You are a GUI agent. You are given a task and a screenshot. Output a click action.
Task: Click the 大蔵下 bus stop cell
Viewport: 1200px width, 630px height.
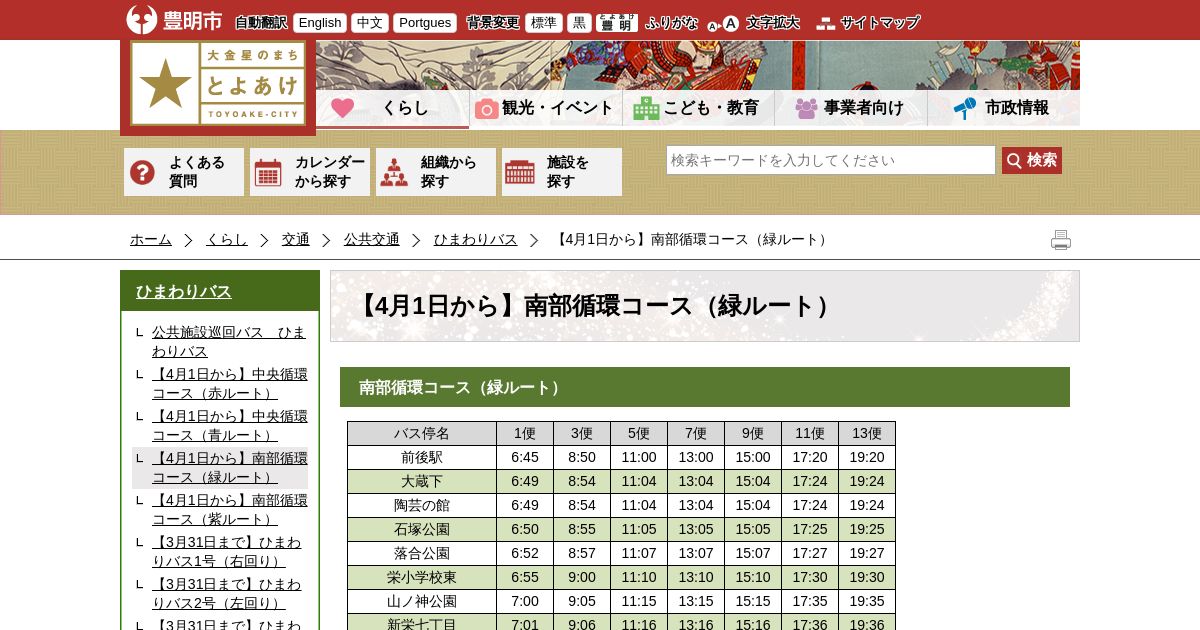coord(422,481)
